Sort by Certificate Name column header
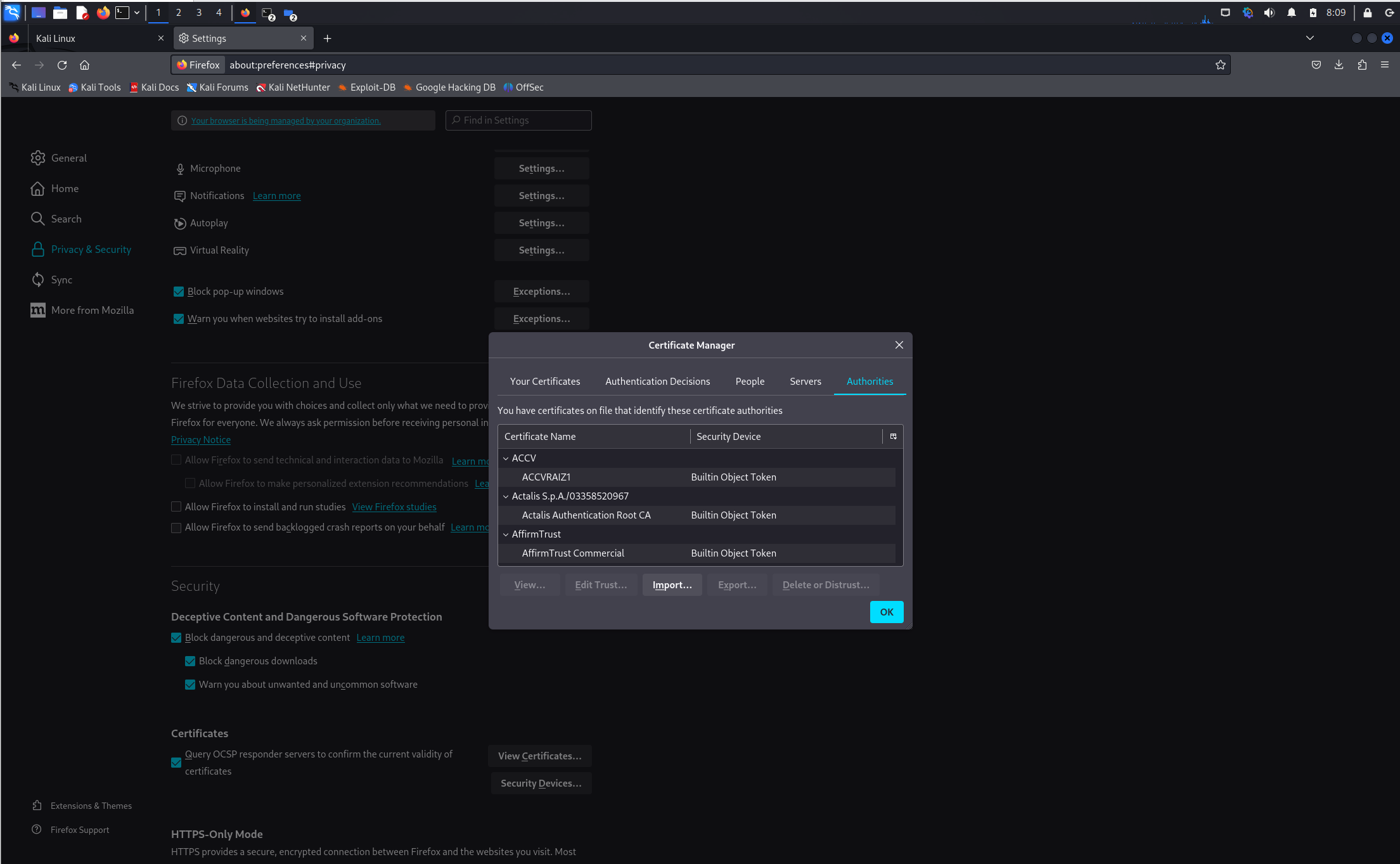 pos(594,436)
